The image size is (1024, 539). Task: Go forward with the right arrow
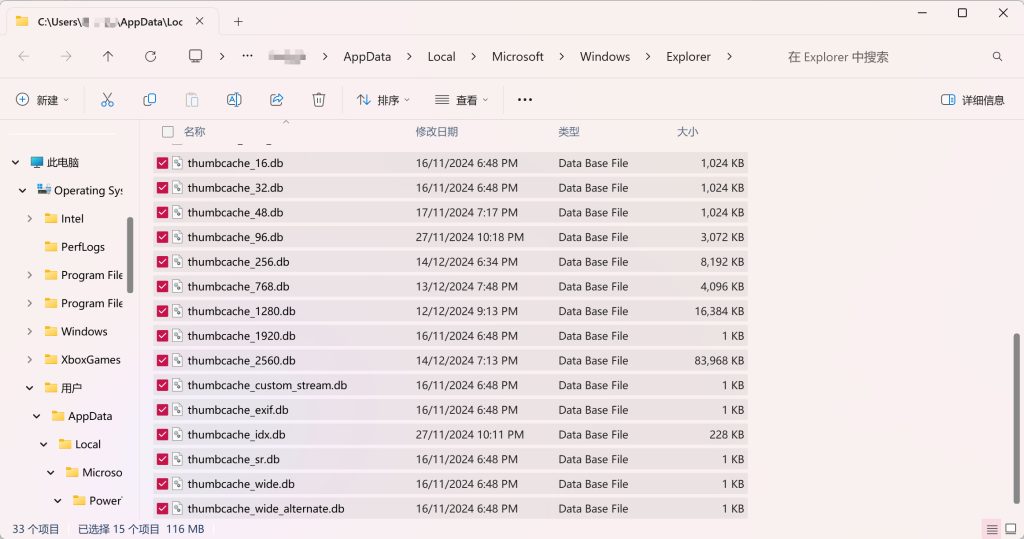[66, 57]
